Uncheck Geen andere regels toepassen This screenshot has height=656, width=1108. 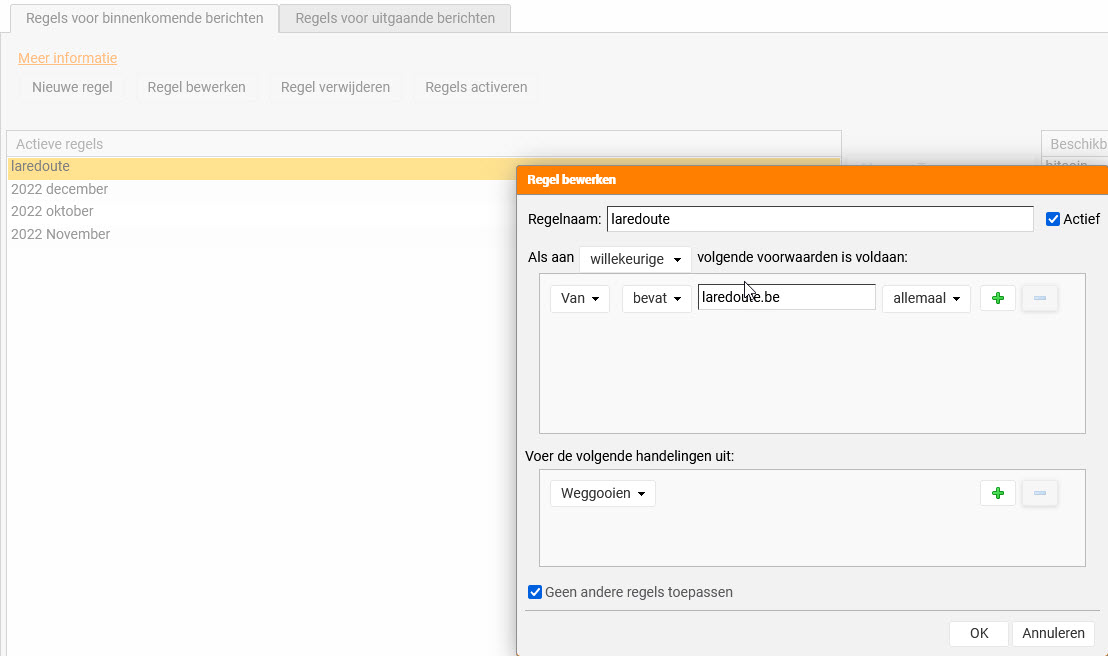(535, 592)
